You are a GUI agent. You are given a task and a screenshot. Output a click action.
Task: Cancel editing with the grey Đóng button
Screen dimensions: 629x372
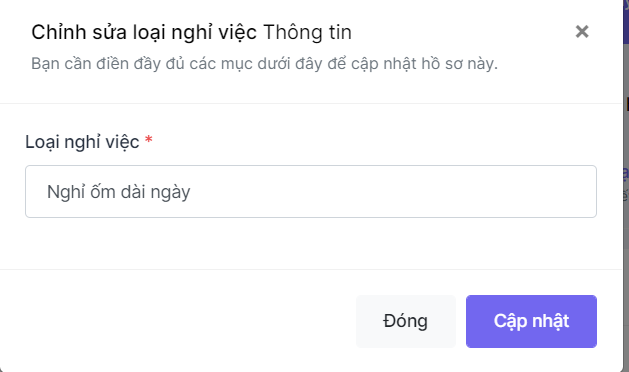pyautogui.click(x=406, y=321)
